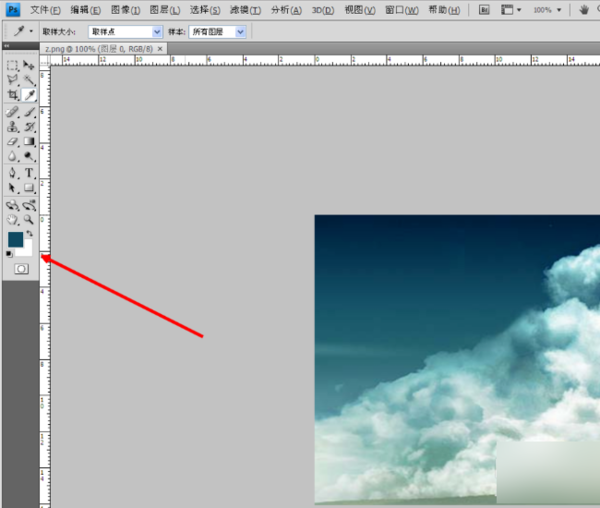Select the Rectangular Marquee tool
This screenshot has height=508, width=600.
pos(12,65)
